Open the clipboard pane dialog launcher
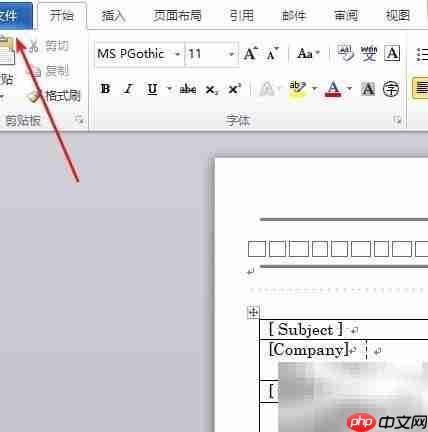The image size is (428, 432). tap(79, 119)
